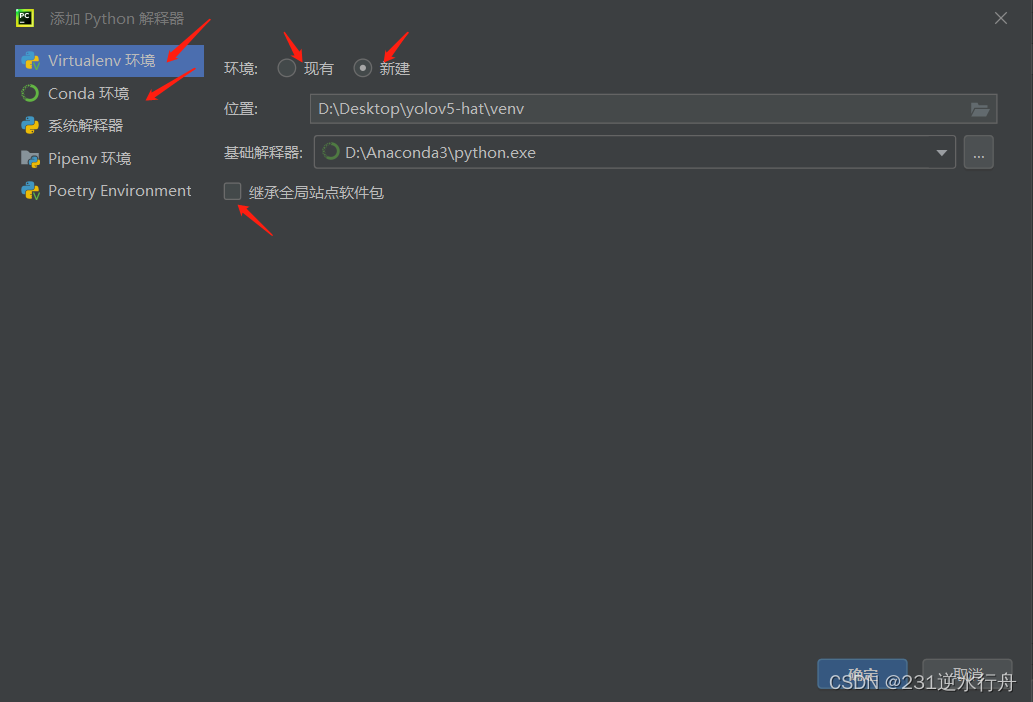Click the 基础解释器: label
1033x702 pixels.
coord(264,153)
